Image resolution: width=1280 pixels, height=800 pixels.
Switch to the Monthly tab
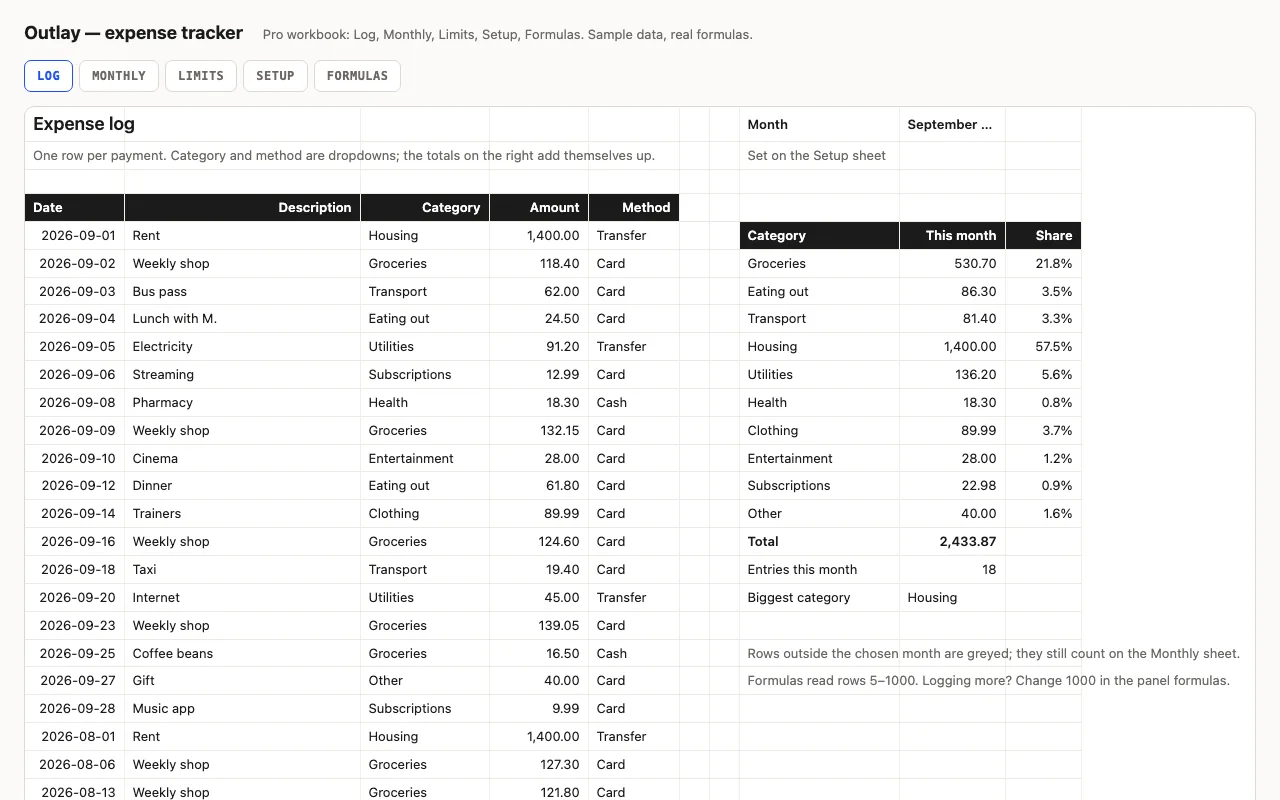pos(119,76)
